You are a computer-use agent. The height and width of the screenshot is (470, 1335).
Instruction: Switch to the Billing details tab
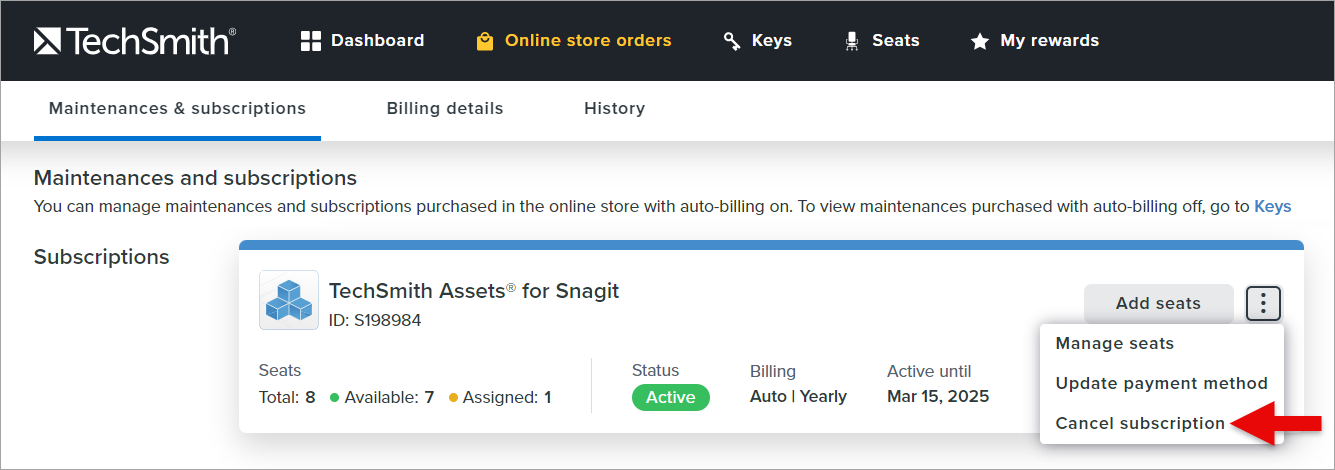click(x=445, y=108)
